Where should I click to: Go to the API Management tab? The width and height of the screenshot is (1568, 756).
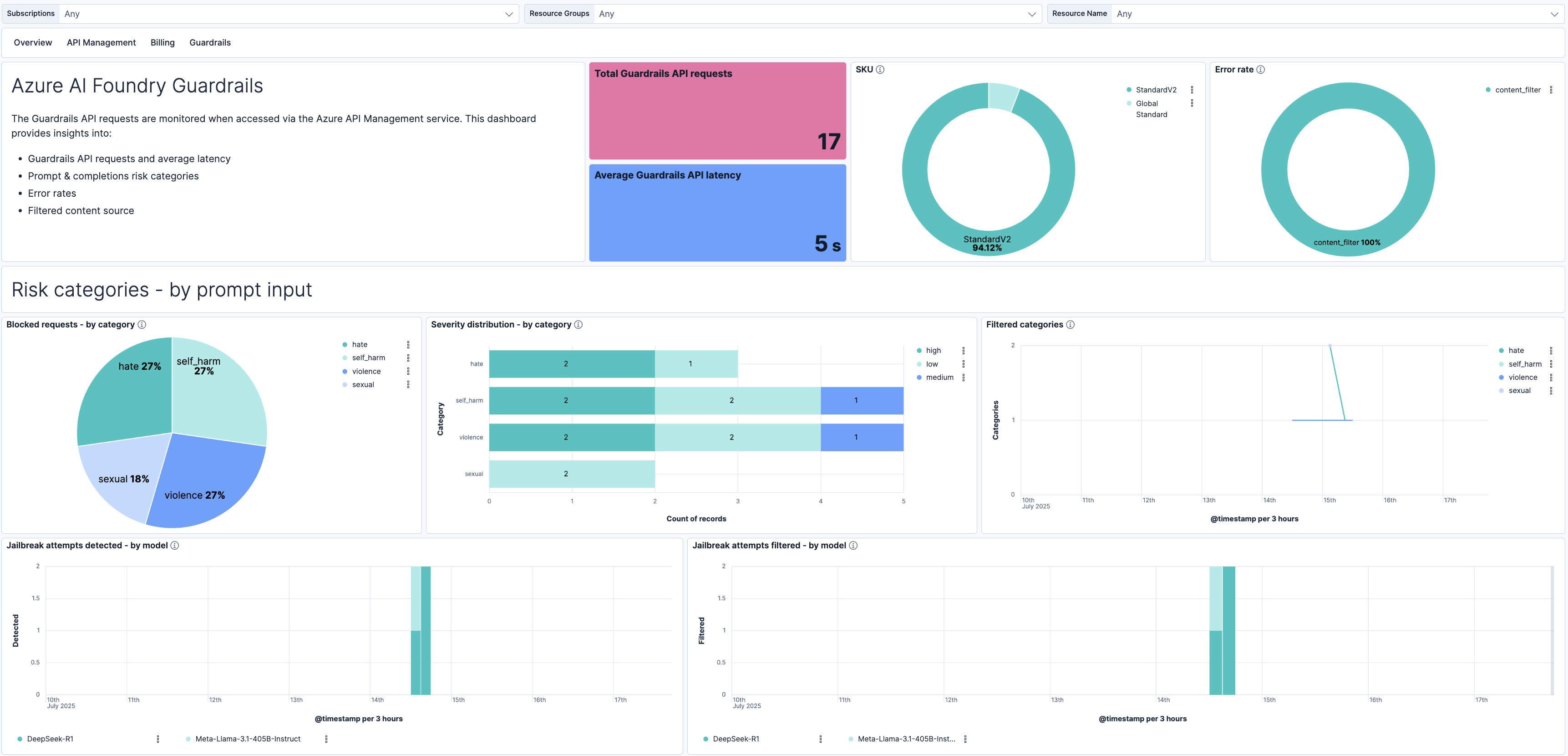click(101, 43)
